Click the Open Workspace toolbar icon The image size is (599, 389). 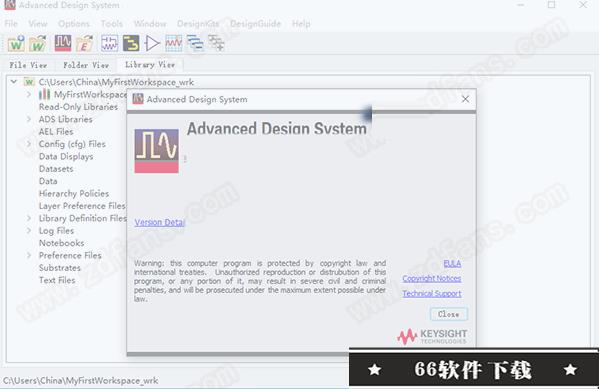(x=38, y=43)
